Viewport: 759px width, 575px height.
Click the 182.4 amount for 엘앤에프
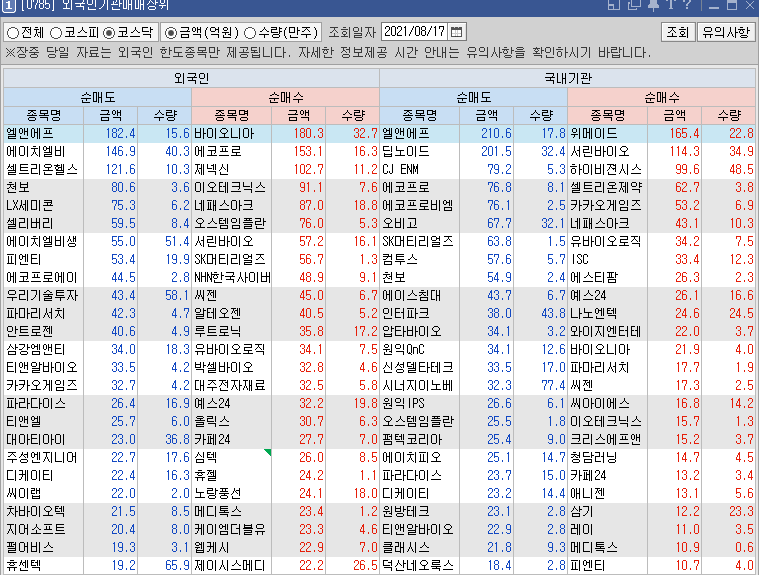pos(121,133)
